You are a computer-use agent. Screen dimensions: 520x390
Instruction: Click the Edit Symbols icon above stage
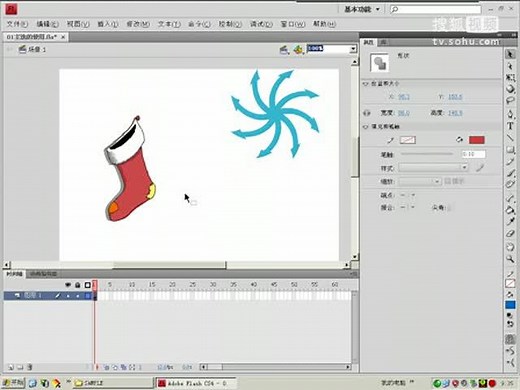pyautogui.click(x=298, y=50)
